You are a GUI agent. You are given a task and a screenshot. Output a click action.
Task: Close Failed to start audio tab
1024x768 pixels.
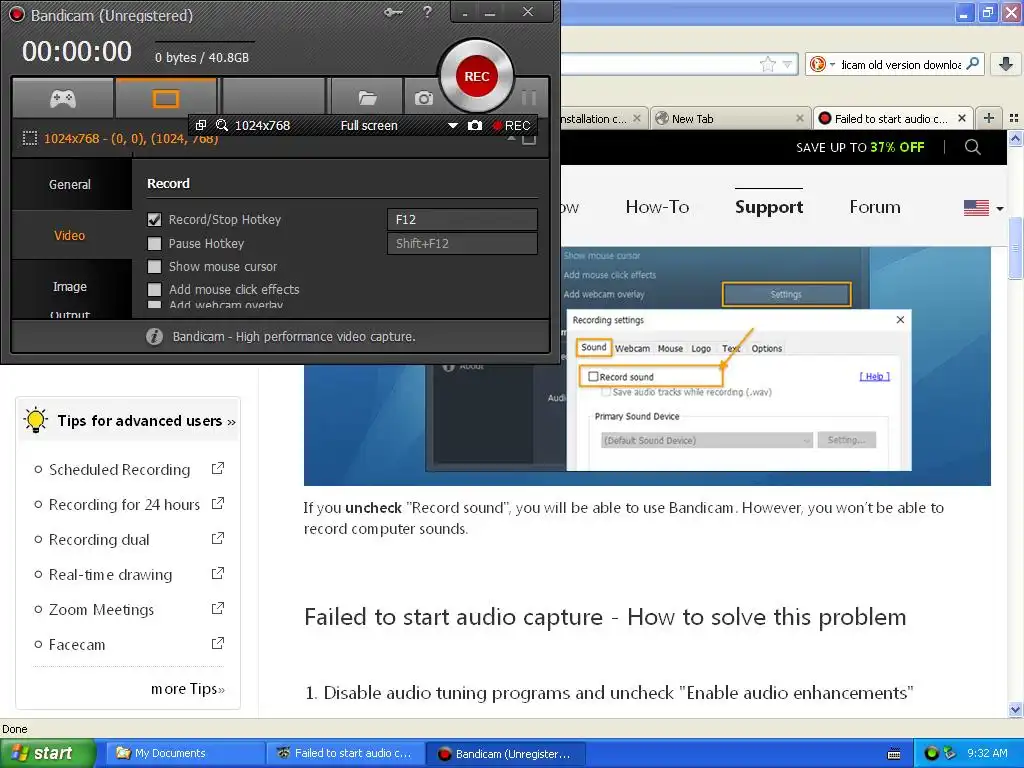pyautogui.click(x=961, y=118)
